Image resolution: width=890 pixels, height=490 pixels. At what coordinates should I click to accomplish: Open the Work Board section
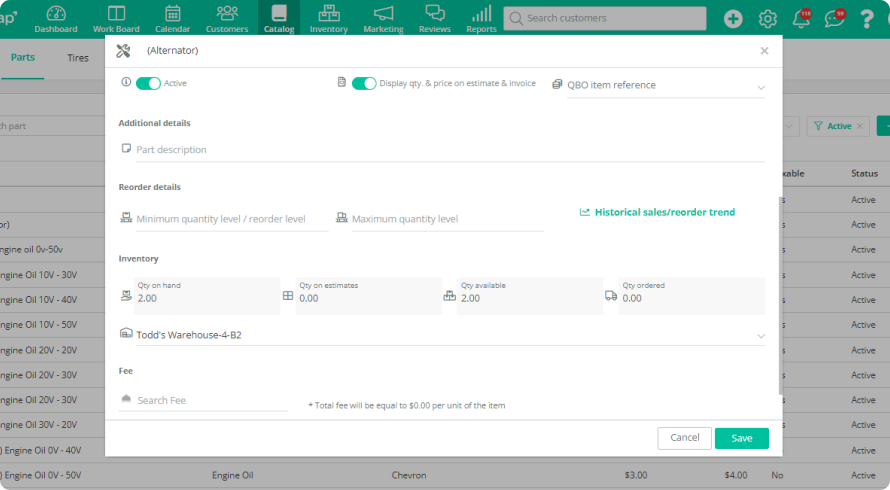116,18
